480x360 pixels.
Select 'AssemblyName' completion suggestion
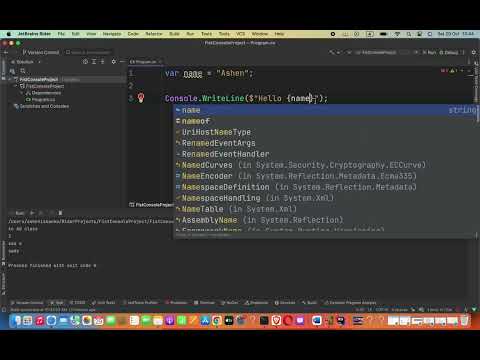(325, 220)
